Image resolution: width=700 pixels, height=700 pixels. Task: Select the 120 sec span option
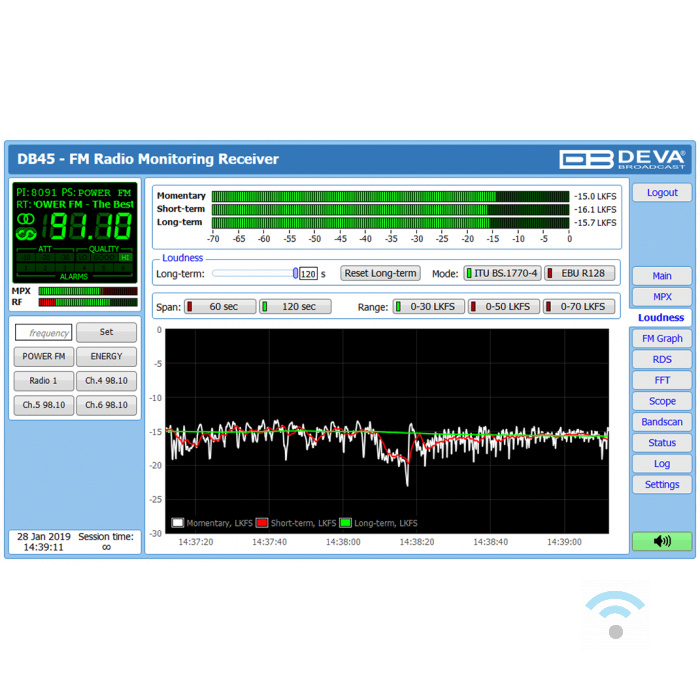click(x=295, y=307)
